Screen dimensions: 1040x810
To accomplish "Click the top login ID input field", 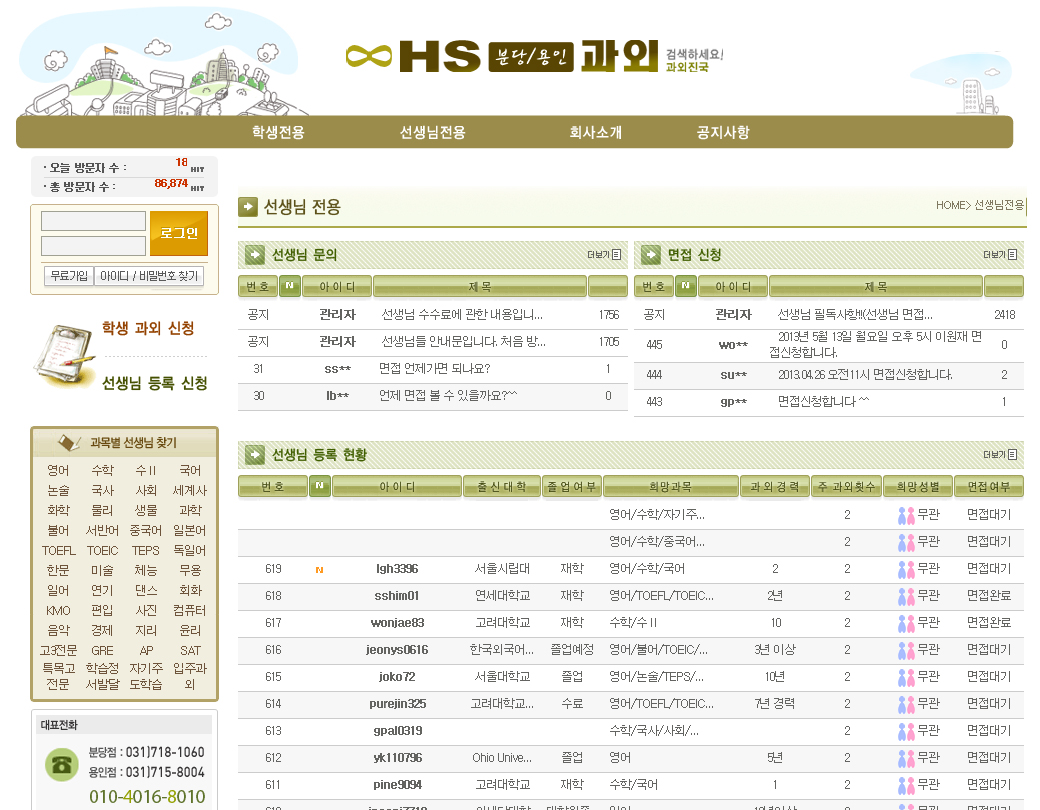I will coord(93,221).
